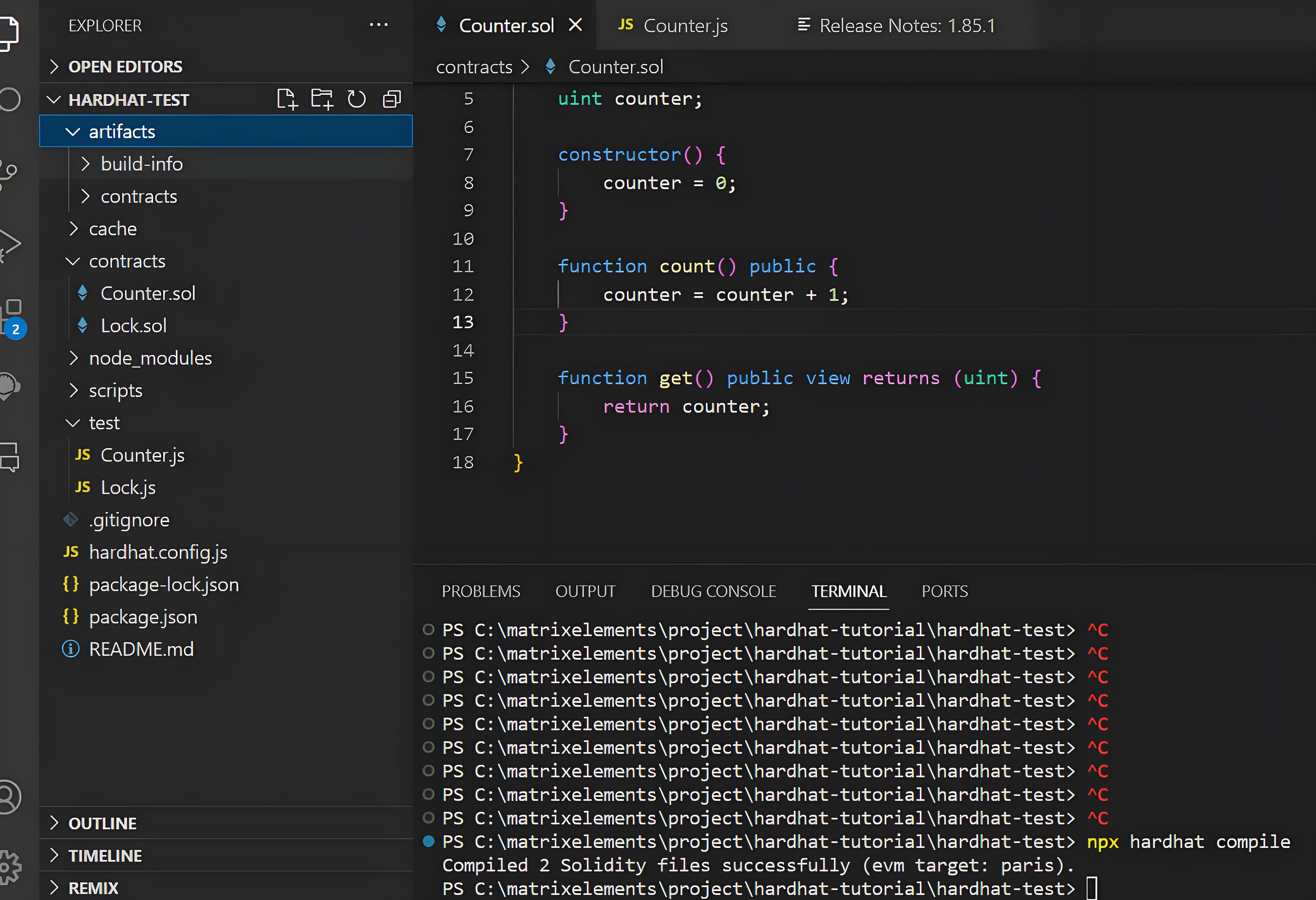Screen dimensions: 1316x900
Task: Expand the cache folder
Action: coord(226,228)
